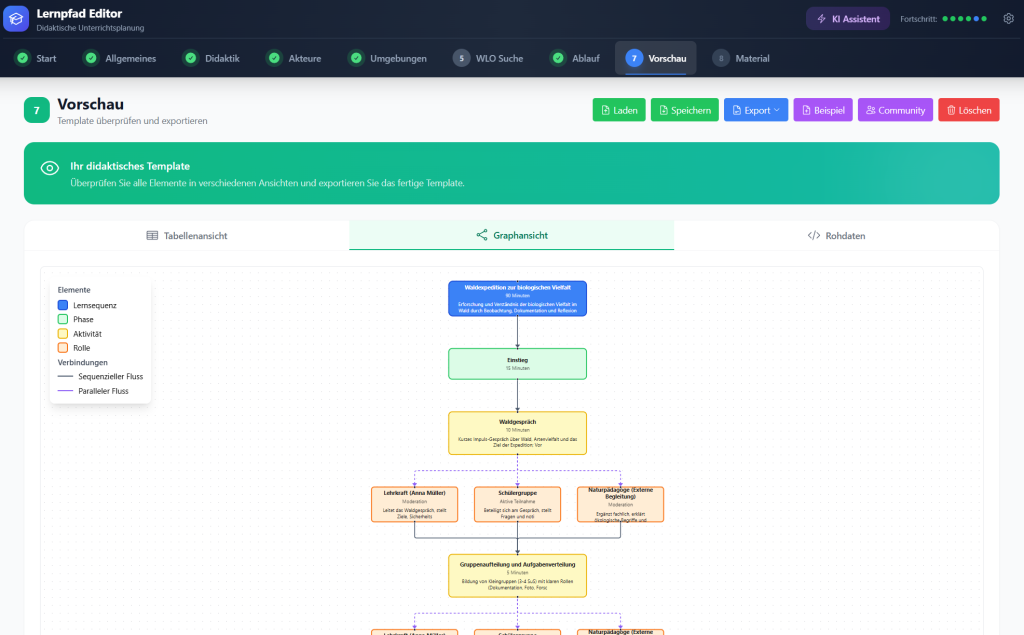Select the Vorschau step tab

(656, 58)
